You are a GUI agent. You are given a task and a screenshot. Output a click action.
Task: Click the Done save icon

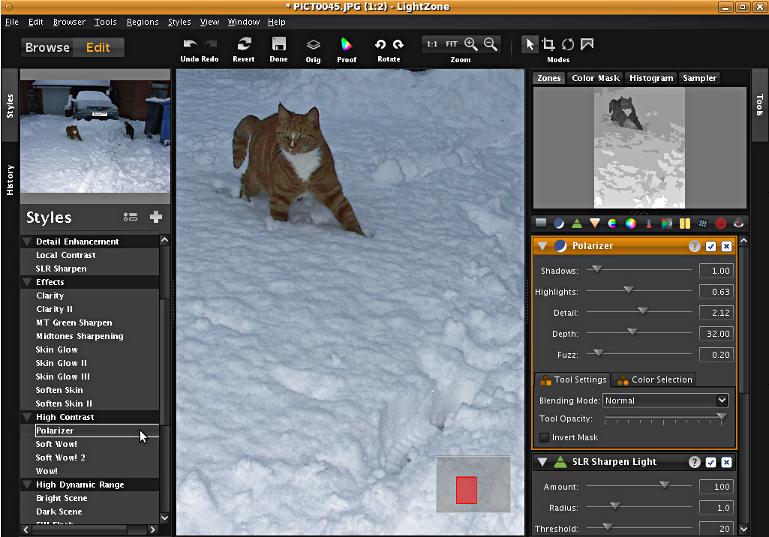click(279, 45)
